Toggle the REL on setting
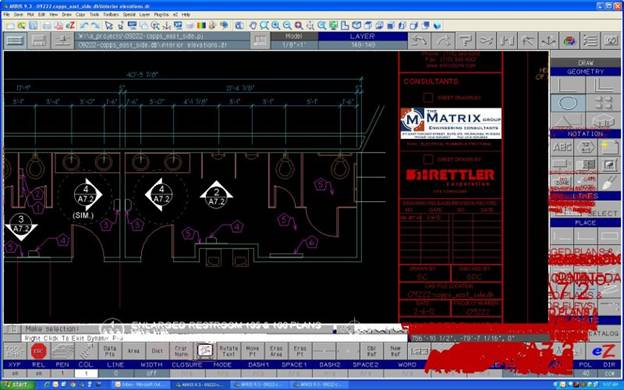 point(39,374)
